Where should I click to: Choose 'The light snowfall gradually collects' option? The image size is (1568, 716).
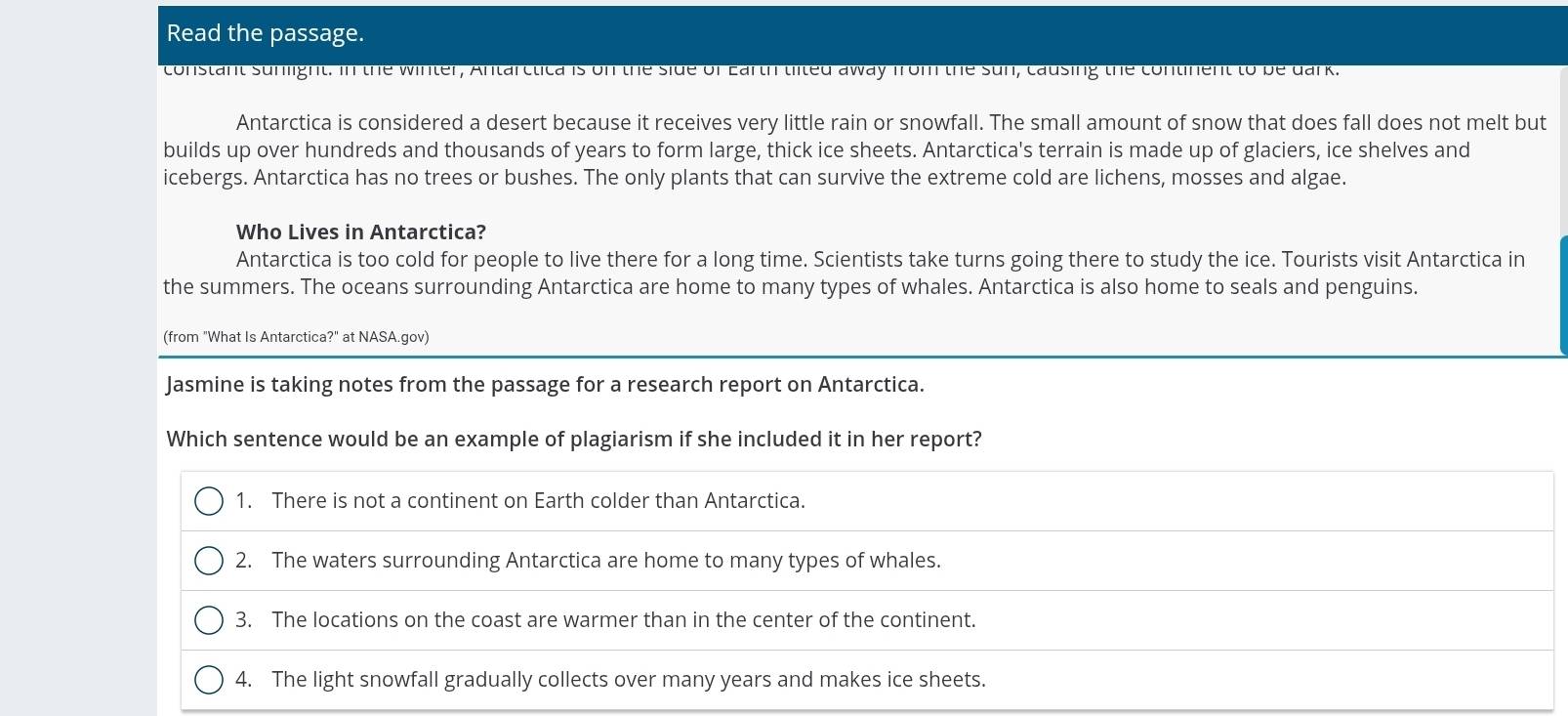pos(629,680)
